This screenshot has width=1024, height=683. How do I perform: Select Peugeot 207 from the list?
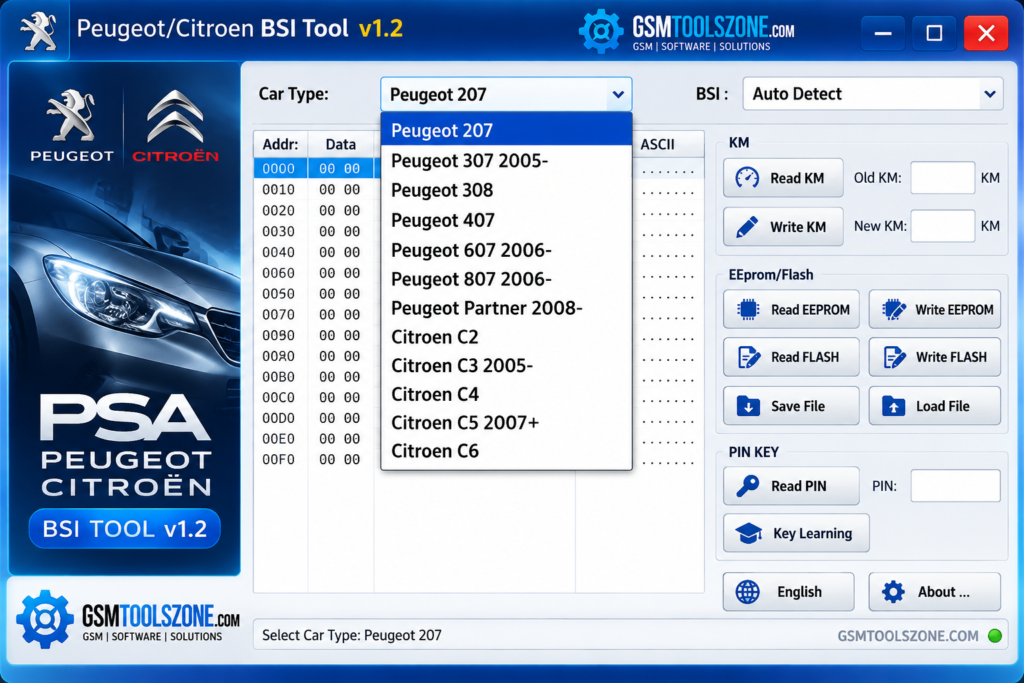[x=506, y=130]
